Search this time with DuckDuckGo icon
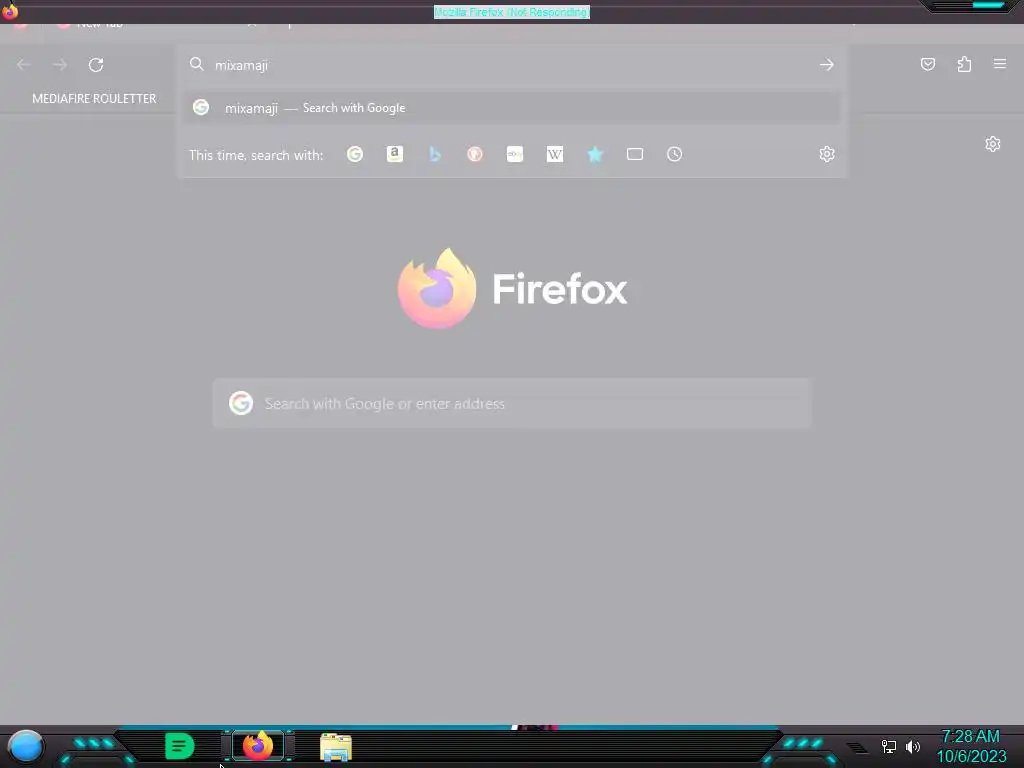1024x768 pixels. point(475,154)
